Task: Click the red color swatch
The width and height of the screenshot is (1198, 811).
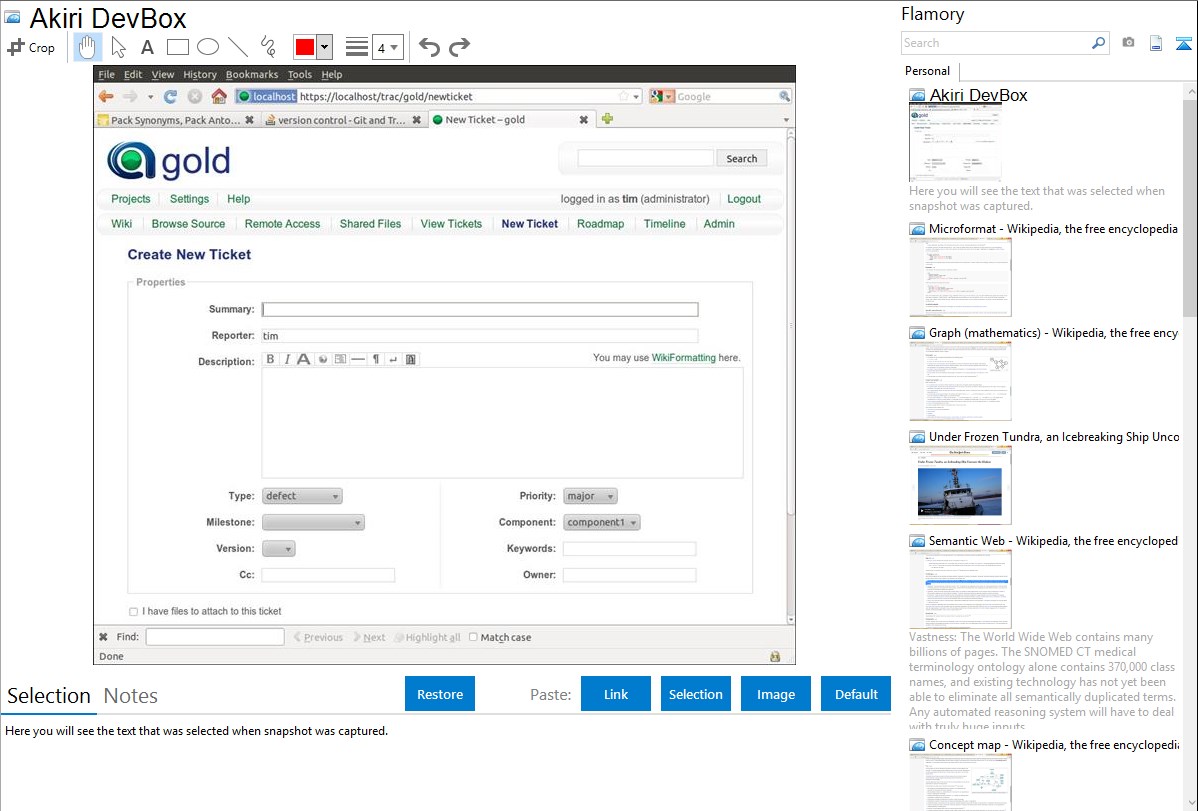Action: 305,47
